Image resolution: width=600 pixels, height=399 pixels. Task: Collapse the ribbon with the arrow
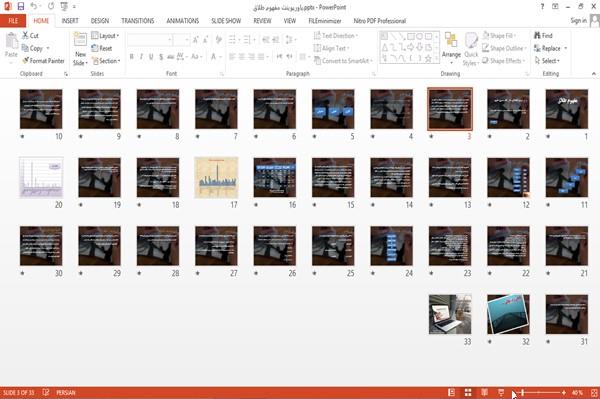pos(593,73)
